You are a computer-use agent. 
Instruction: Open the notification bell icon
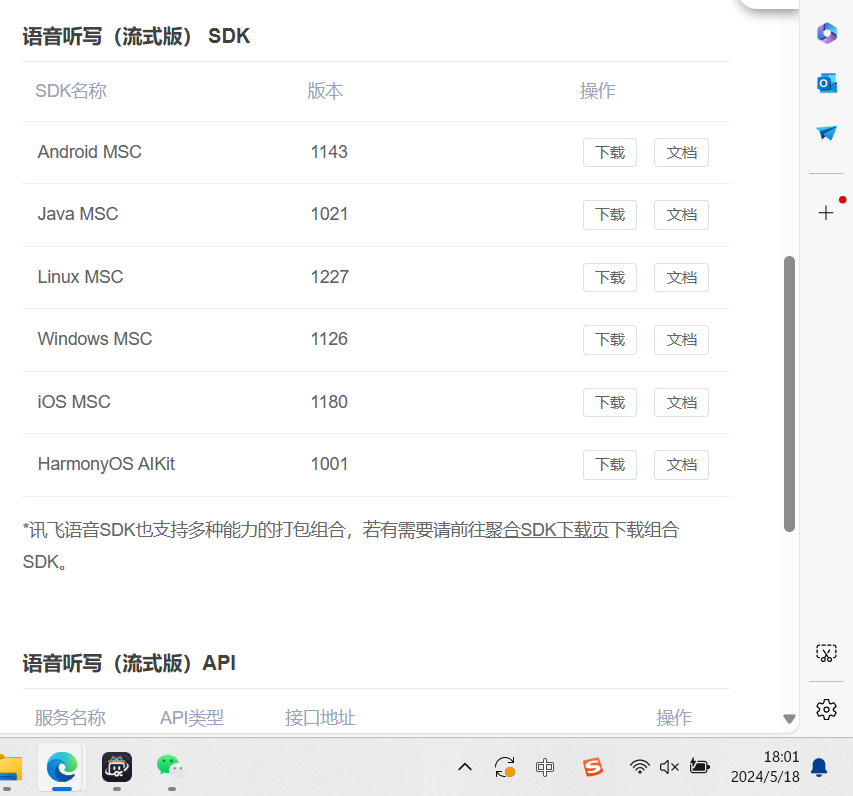(819, 767)
